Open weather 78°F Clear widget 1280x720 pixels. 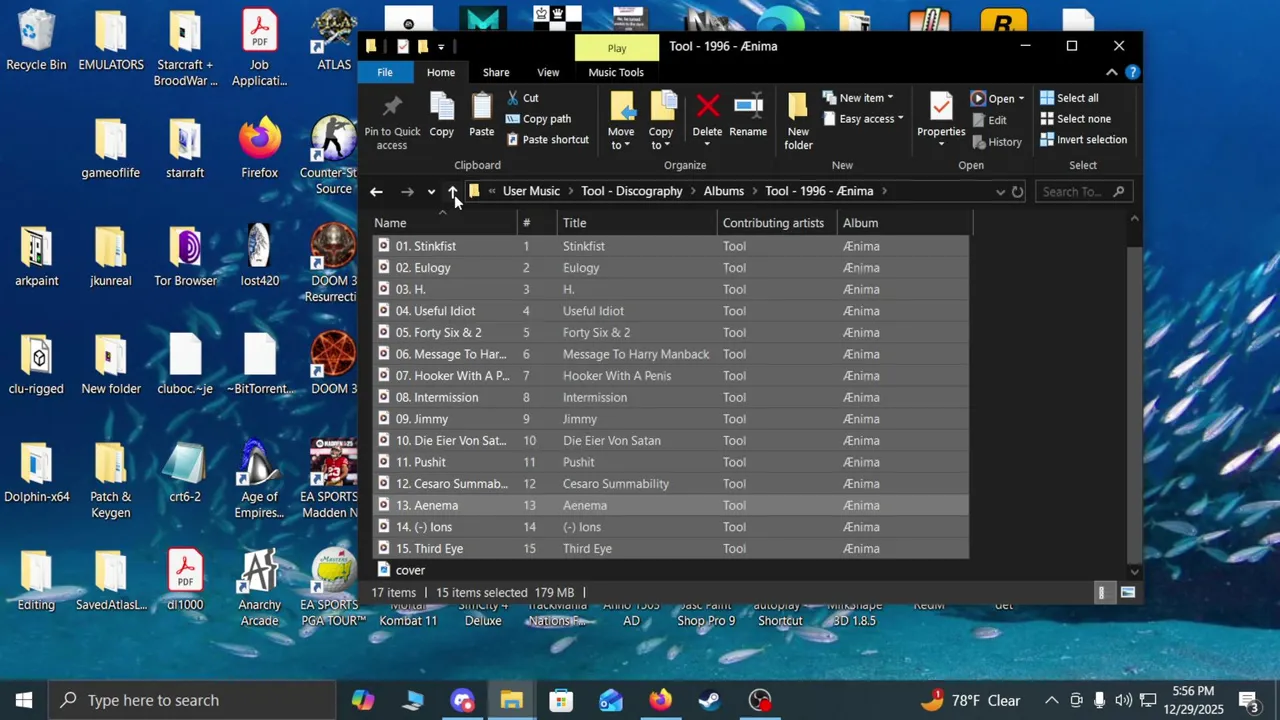[x=971, y=700]
